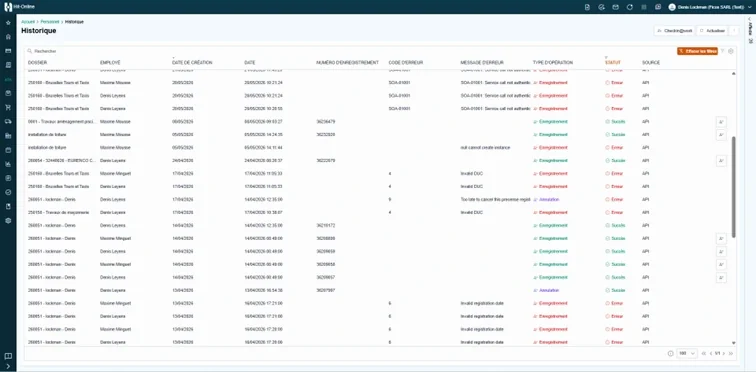Sort by NUMÉRO D'ENREGISTREMENT column header
The height and width of the screenshot is (372, 756).
348,63
